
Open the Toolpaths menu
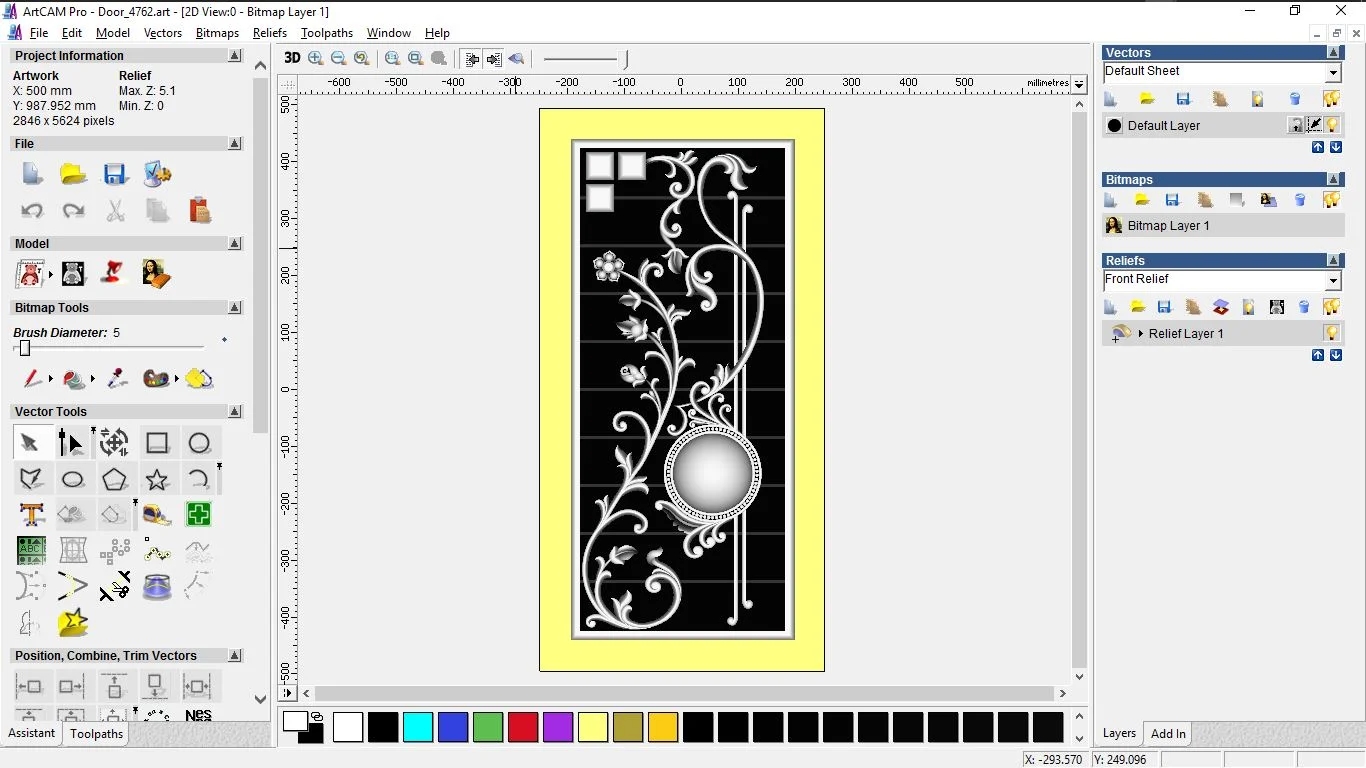click(326, 33)
